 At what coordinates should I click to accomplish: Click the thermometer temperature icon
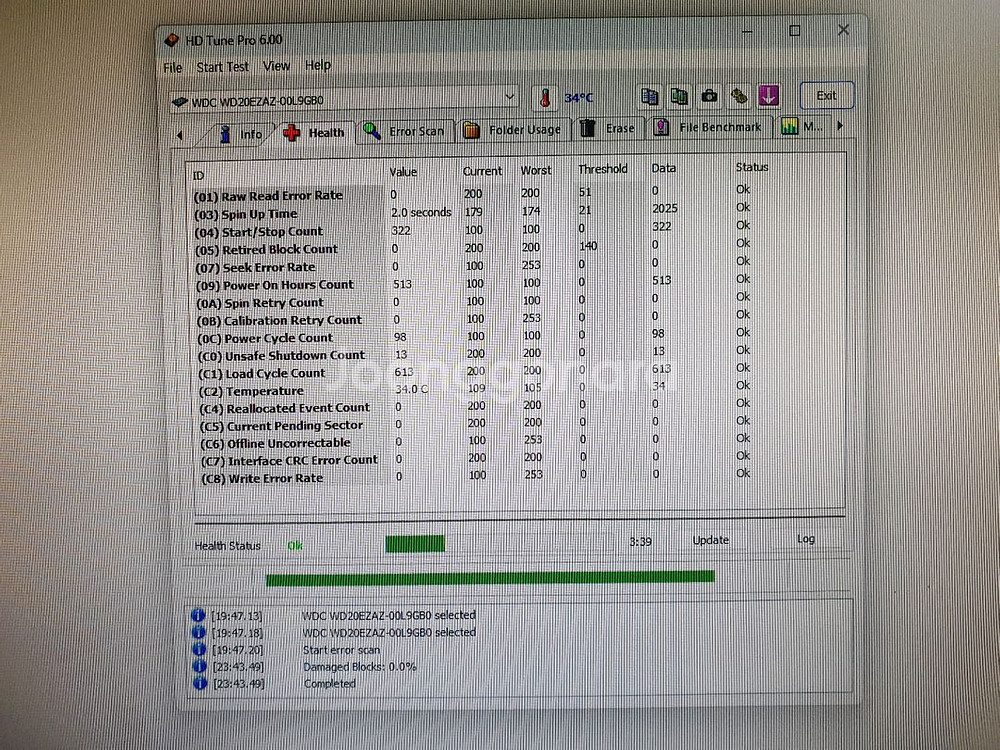click(x=545, y=98)
